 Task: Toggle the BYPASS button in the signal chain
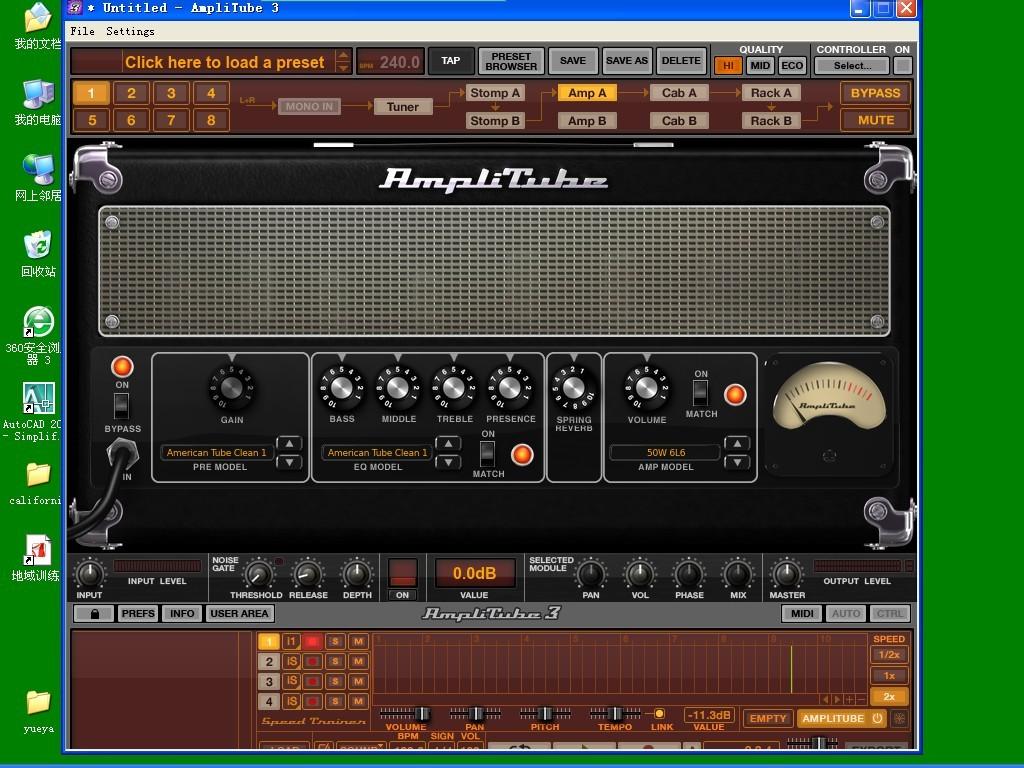875,93
